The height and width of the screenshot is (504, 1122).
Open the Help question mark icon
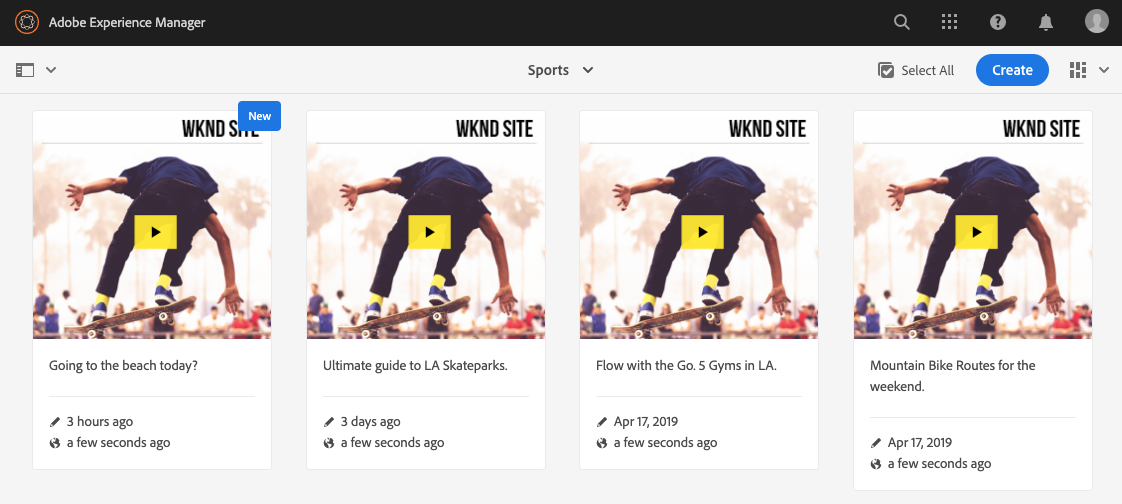coord(997,22)
